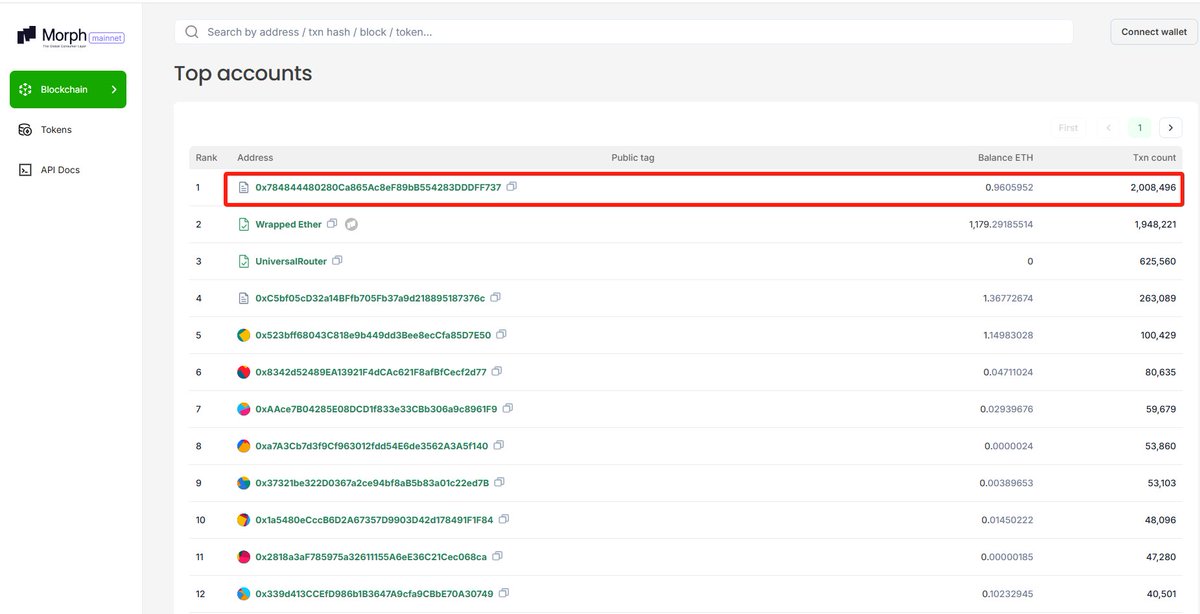Click balance value 0.9605952
The width and height of the screenshot is (1200, 614).
pos(1009,188)
